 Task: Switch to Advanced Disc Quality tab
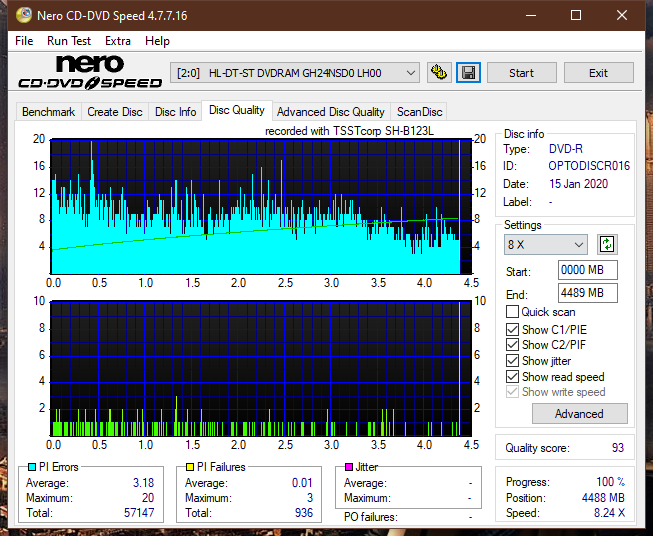tap(330, 112)
